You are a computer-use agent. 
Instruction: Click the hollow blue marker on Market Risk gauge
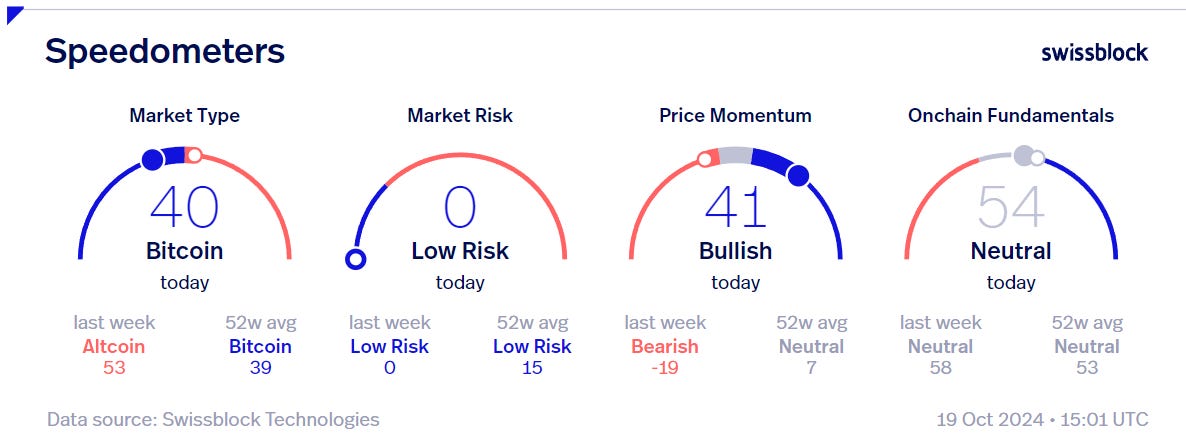tap(355, 260)
